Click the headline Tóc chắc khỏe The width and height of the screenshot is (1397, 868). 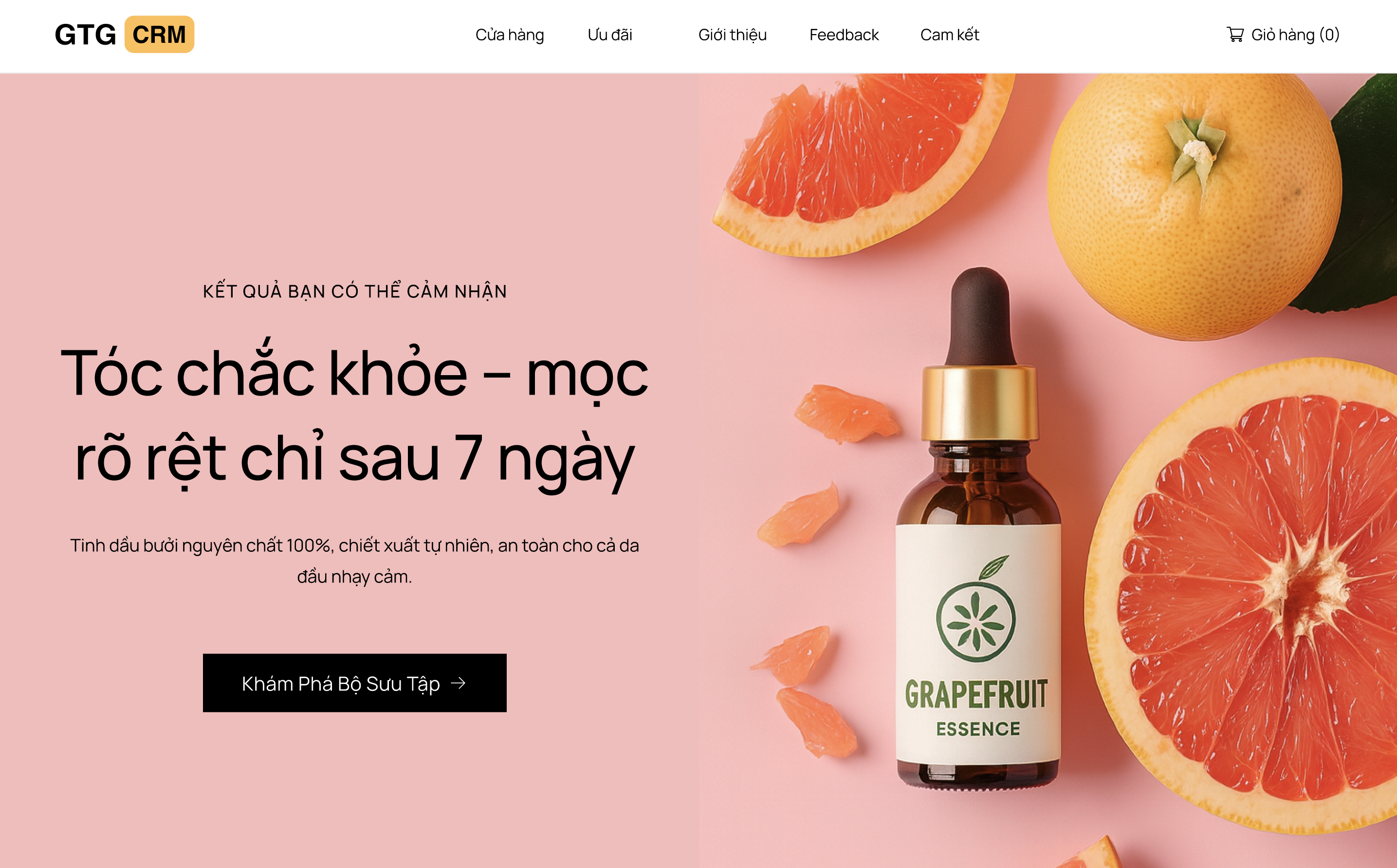(263, 373)
